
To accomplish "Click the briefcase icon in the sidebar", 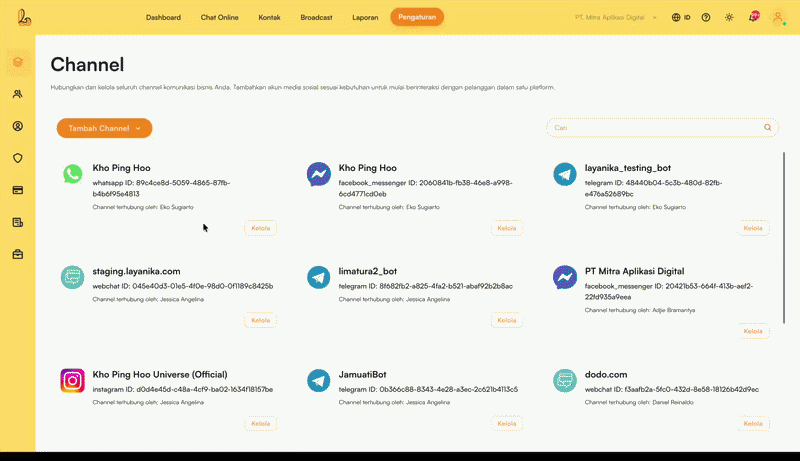I will click(18, 254).
